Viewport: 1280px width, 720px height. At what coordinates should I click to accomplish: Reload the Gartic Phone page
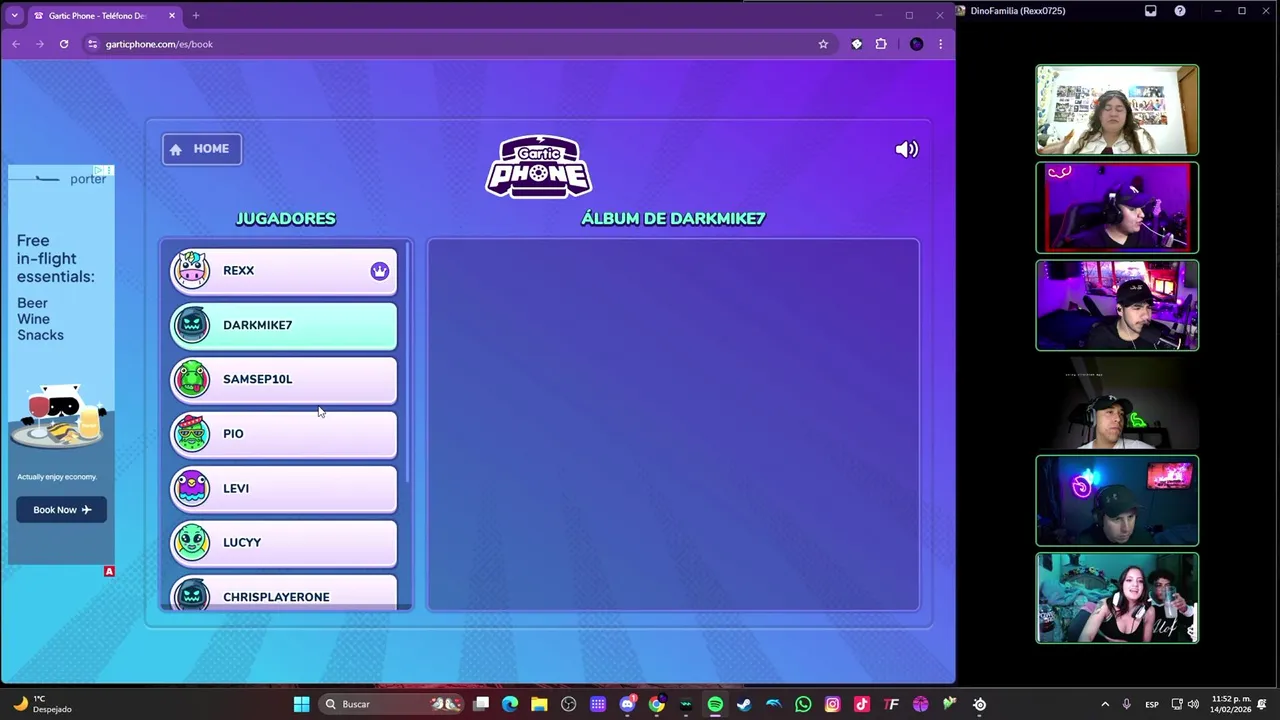(64, 44)
